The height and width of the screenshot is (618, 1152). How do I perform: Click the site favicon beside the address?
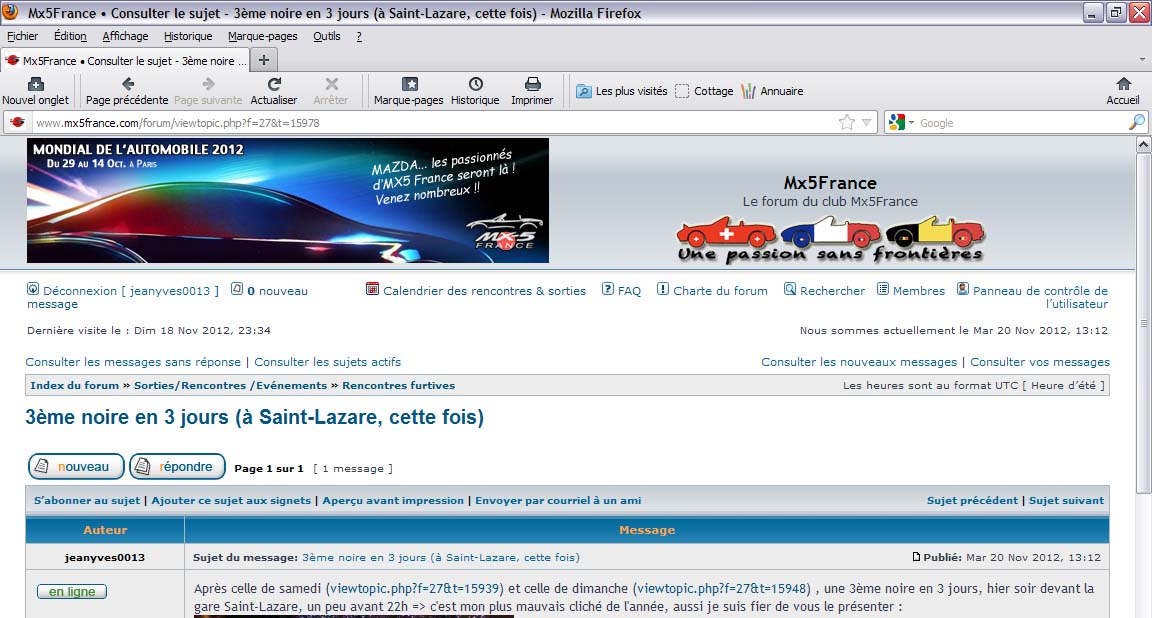tap(18, 123)
